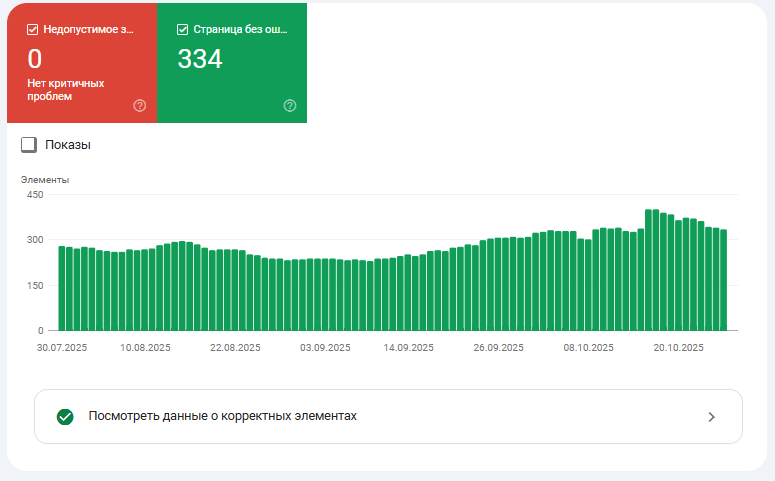Screen dimensions: 775x481
Task: Enable the "Показы" checkbox
Action: pyautogui.click(x=29, y=145)
